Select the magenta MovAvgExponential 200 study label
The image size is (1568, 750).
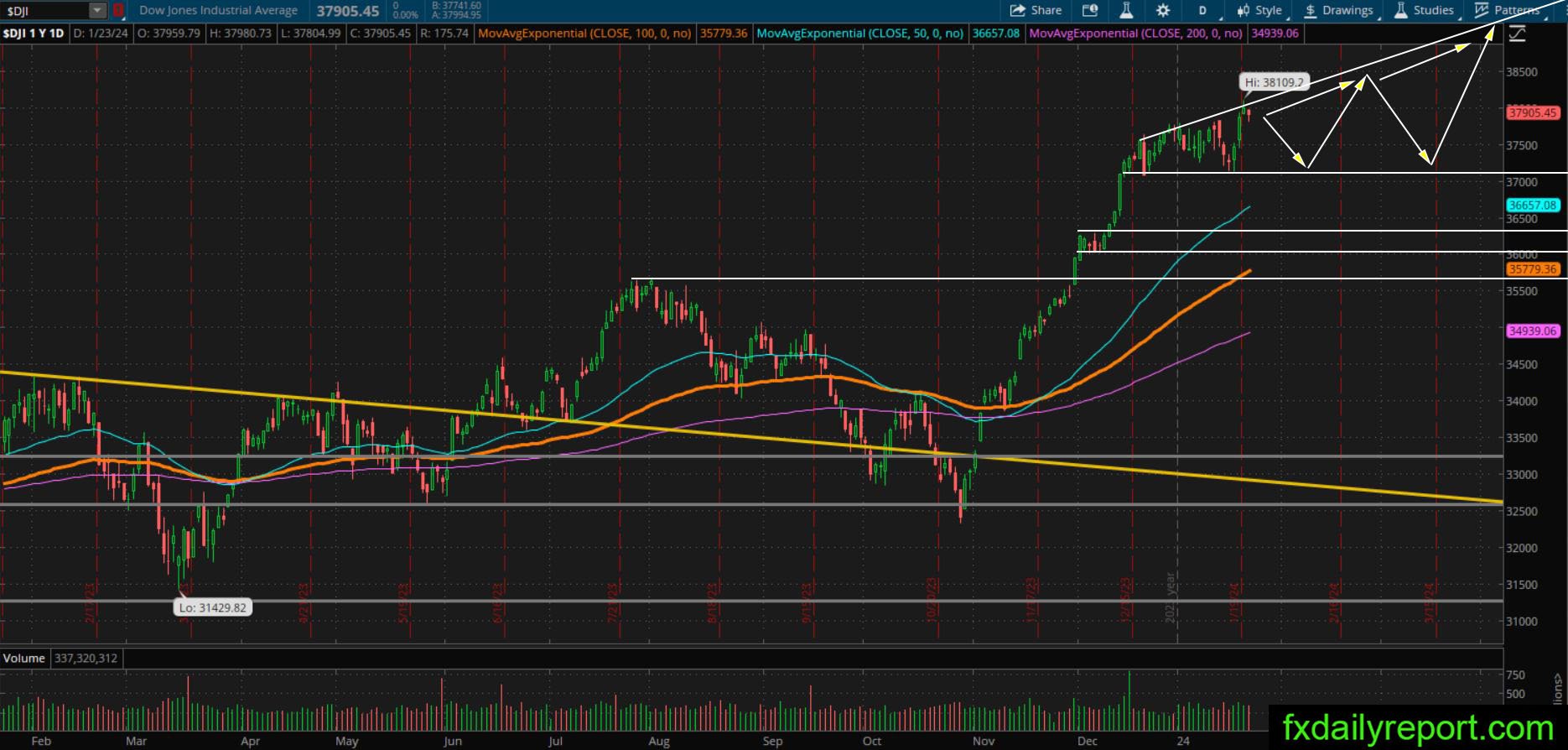(1135, 34)
